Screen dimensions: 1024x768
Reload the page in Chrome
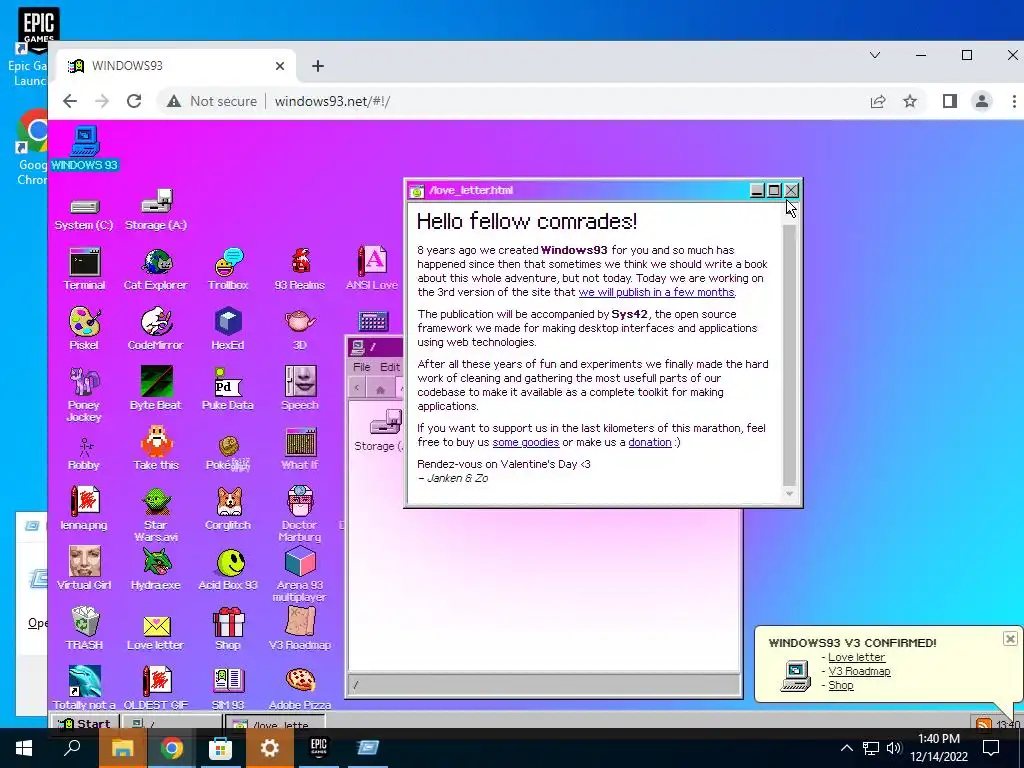coord(134,101)
